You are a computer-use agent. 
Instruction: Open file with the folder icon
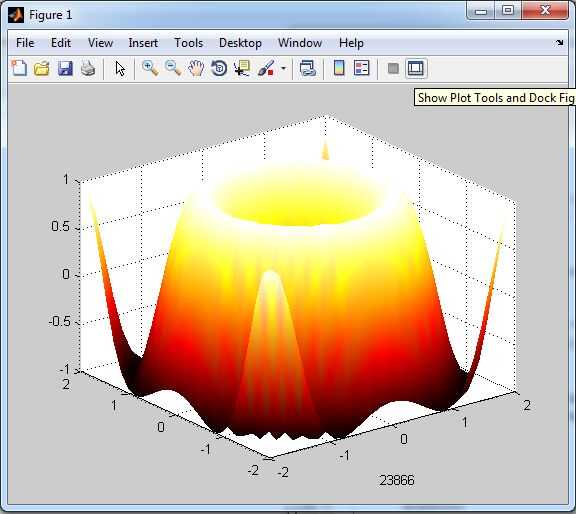coord(42,68)
